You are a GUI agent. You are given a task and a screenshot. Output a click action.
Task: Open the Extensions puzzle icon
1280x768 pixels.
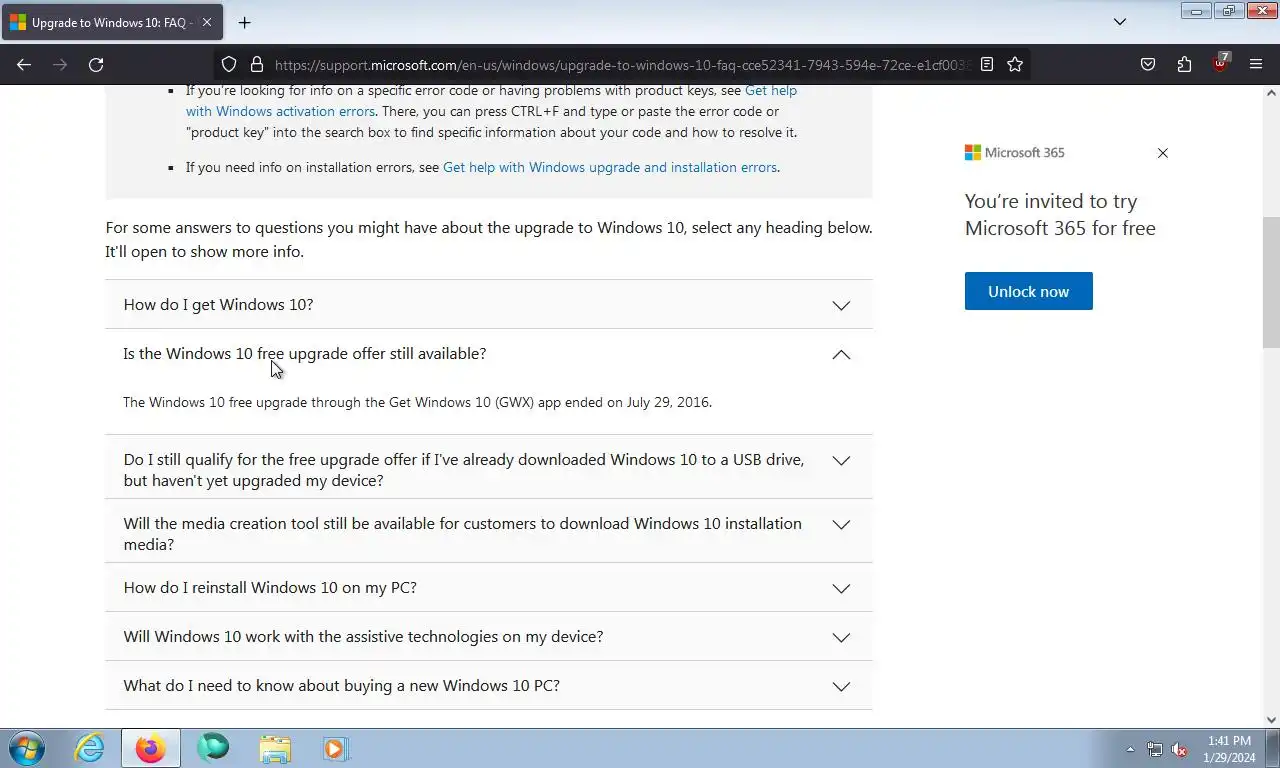pos(1184,64)
